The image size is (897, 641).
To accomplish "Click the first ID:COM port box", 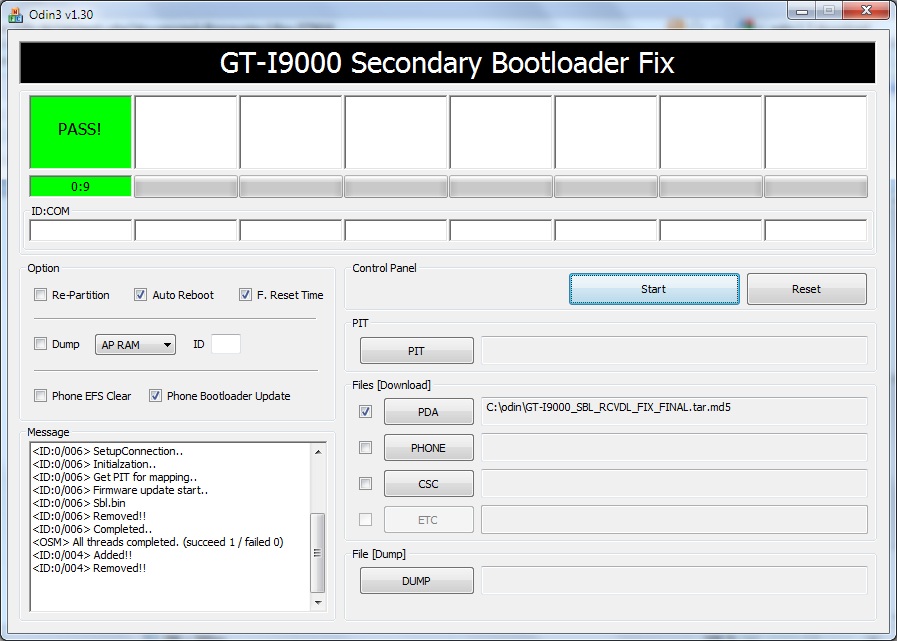I will coord(81,231).
